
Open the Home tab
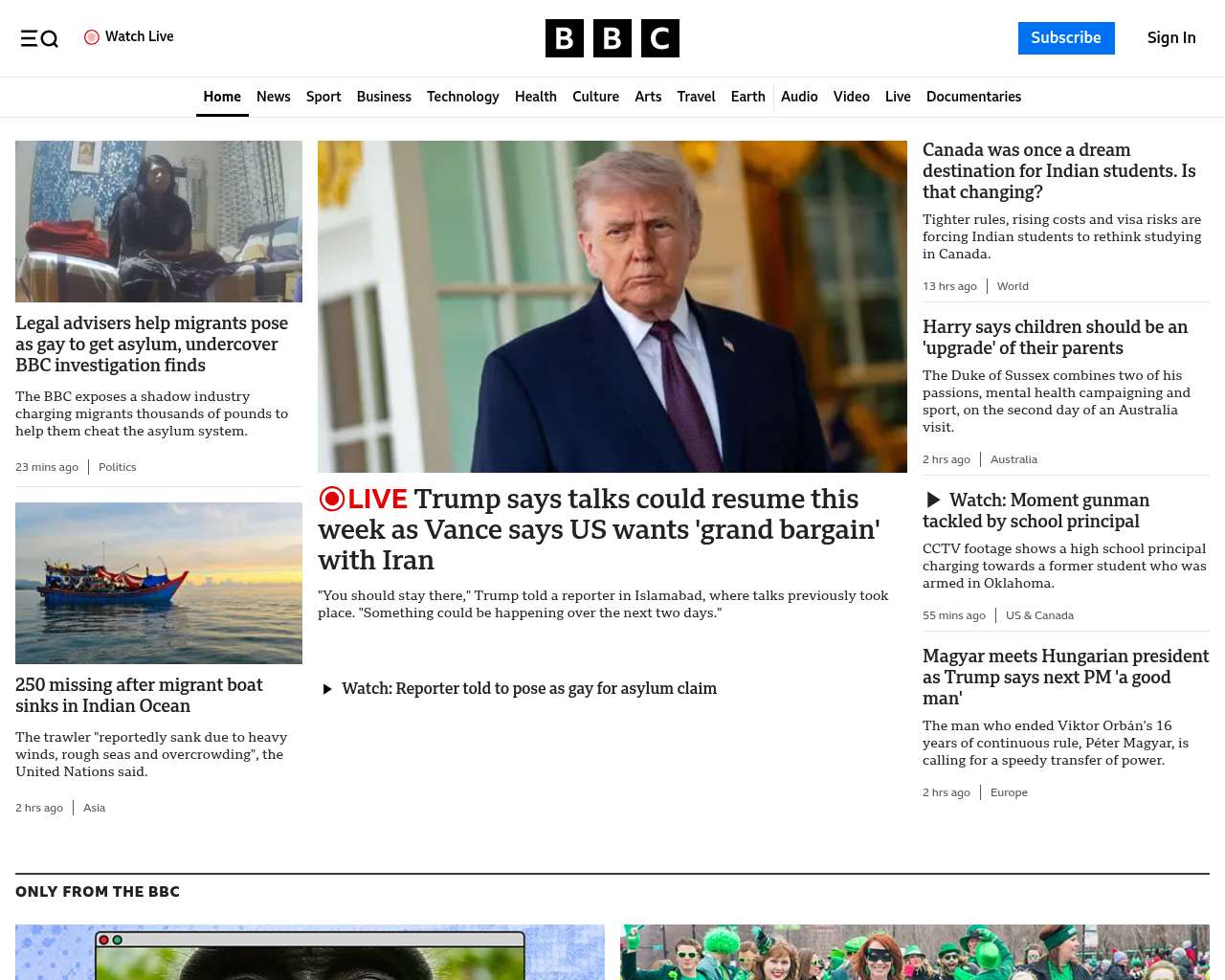click(222, 97)
